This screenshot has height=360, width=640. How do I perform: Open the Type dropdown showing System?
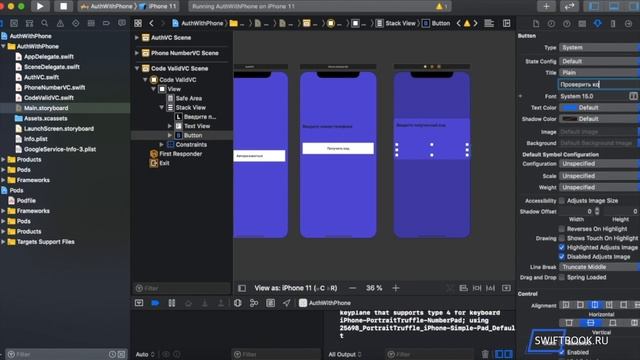pyautogui.click(x=599, y=47)
